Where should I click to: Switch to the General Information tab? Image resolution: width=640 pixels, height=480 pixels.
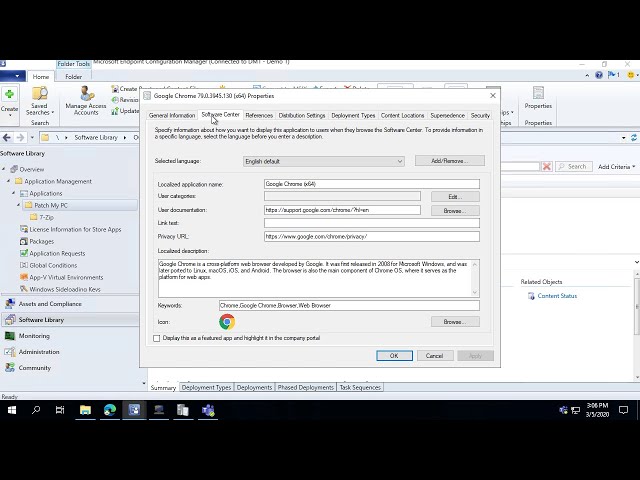(172, 116)
